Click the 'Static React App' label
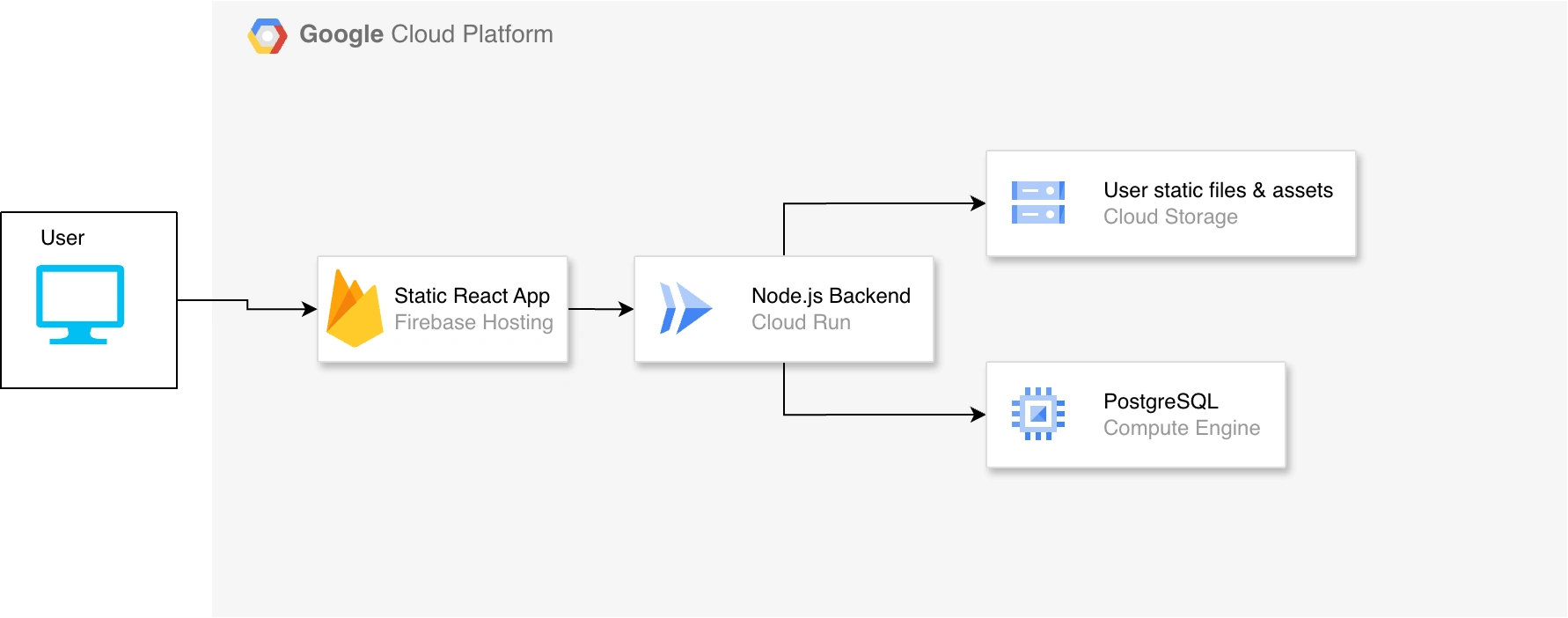The height and width of the screenshot is (618, 1568). 472,296
